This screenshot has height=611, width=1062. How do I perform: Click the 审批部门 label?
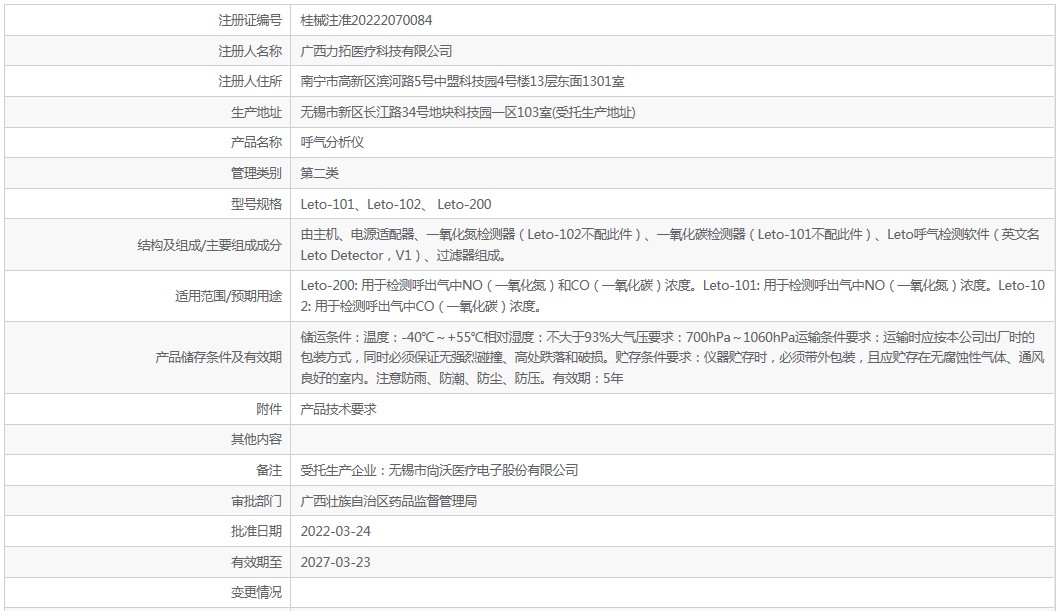(256, 501)
